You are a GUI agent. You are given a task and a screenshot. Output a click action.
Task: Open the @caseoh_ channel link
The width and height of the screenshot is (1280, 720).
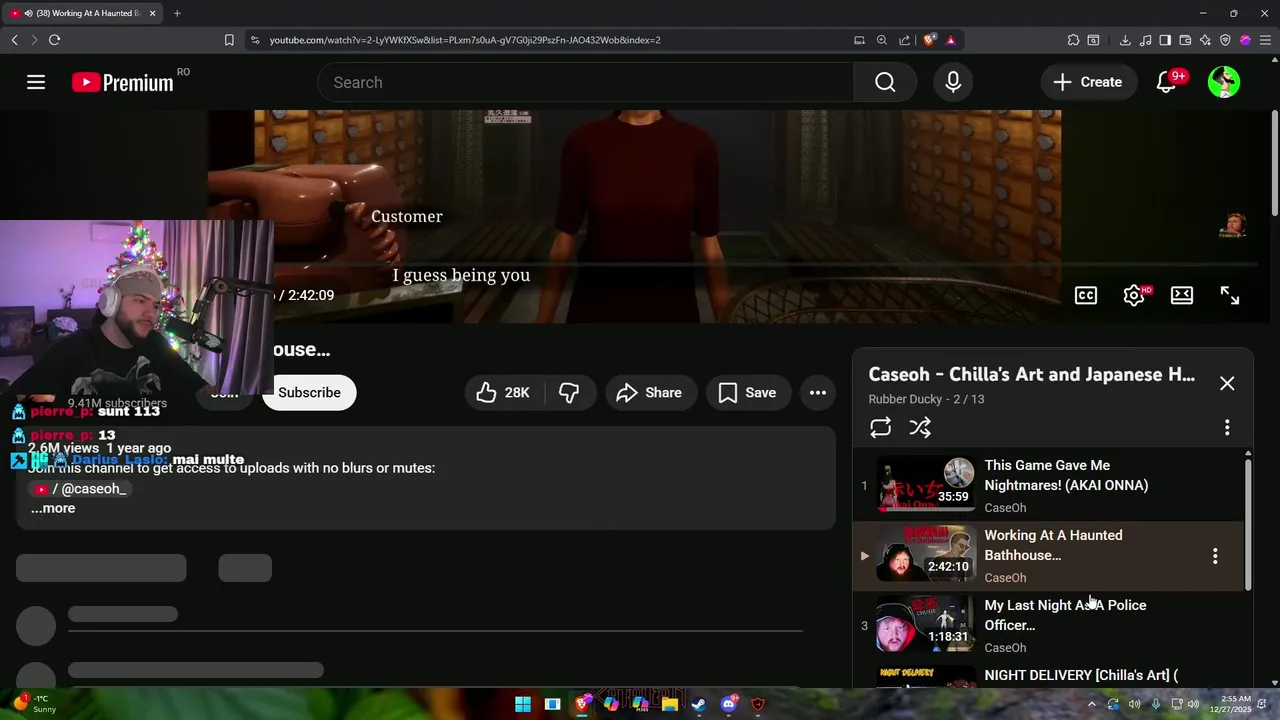[x=79, y=489]
